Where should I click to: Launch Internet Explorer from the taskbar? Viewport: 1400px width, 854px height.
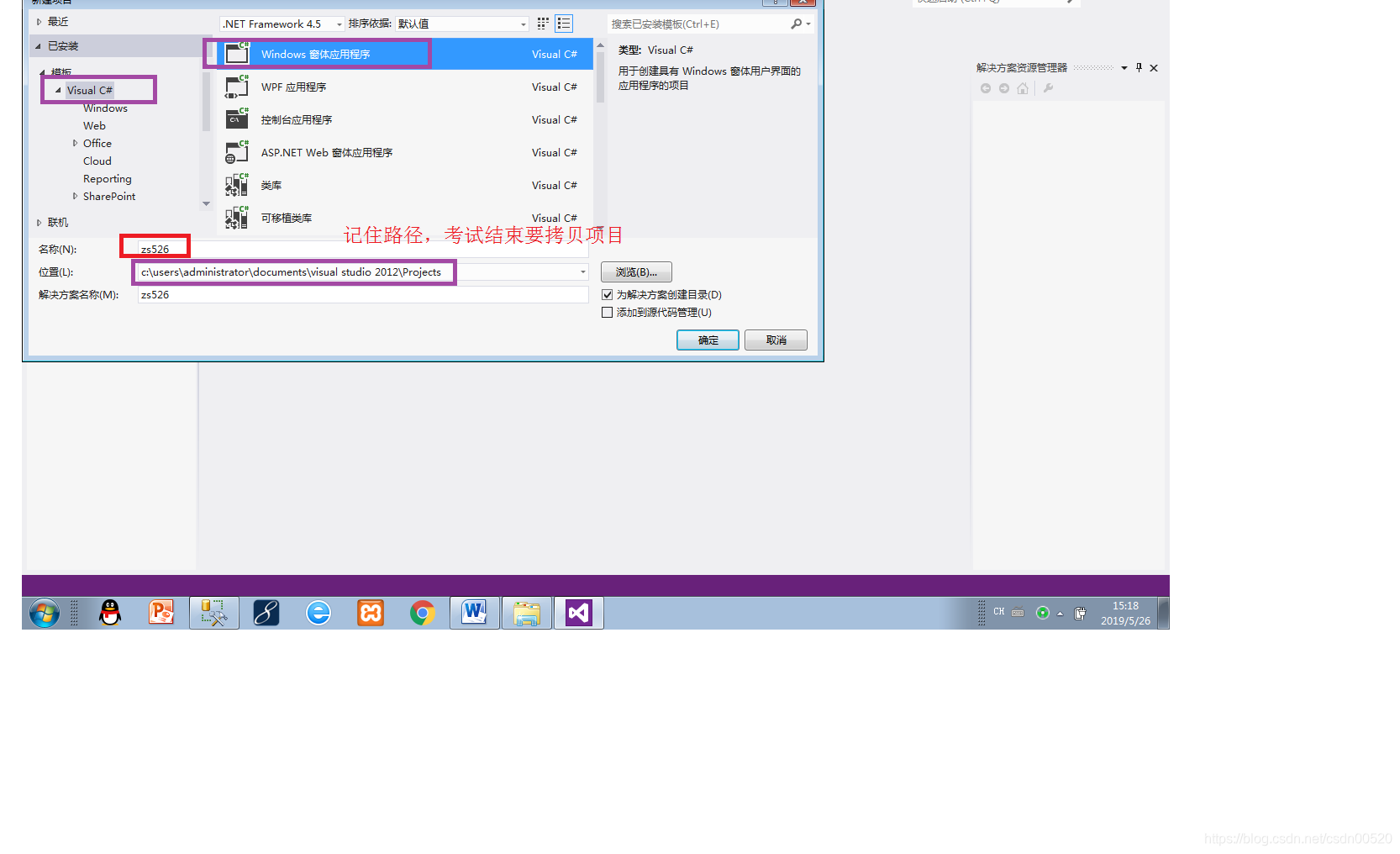coord(318,613)
